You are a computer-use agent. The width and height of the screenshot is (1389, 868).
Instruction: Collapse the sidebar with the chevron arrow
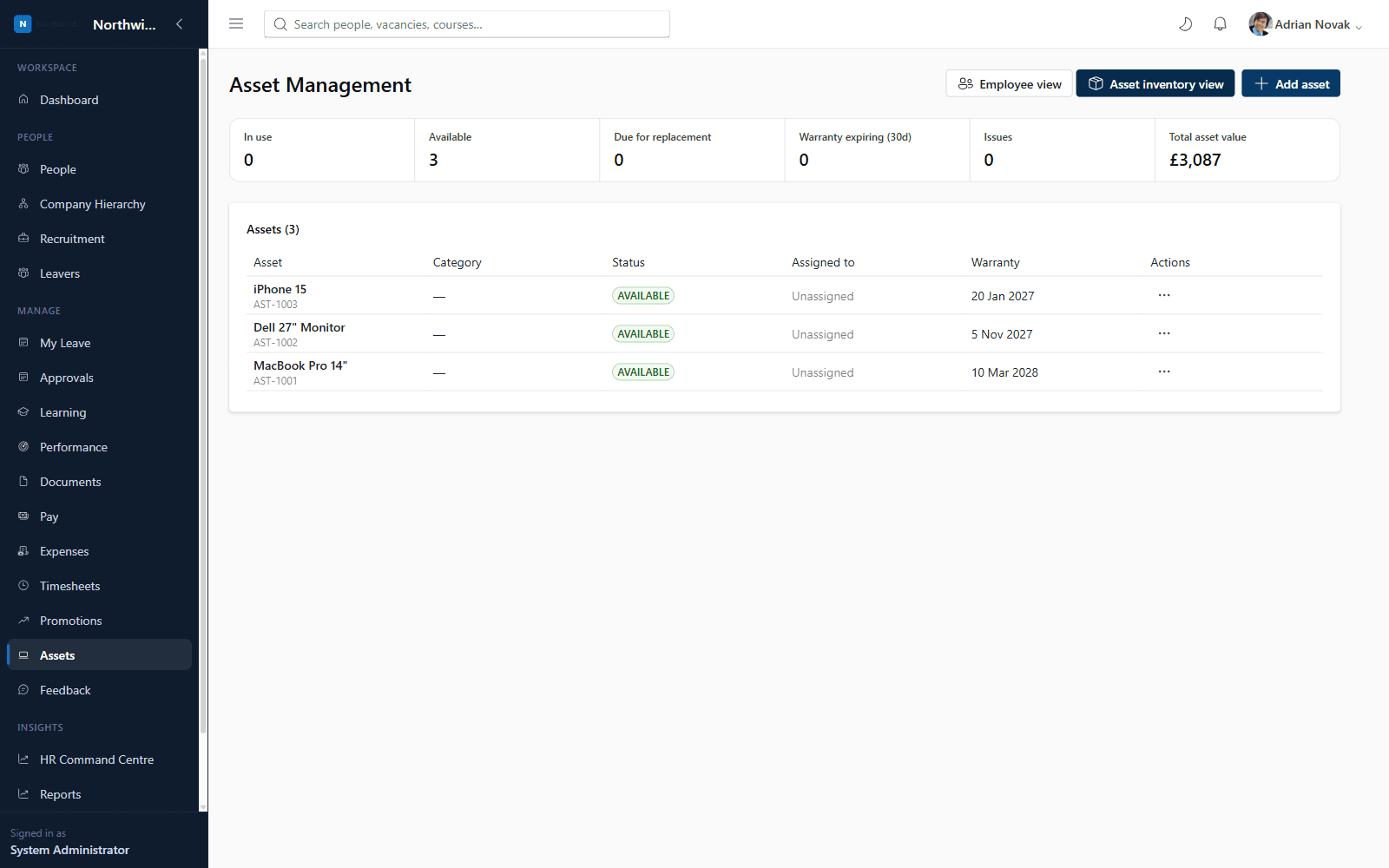(179, 24)
